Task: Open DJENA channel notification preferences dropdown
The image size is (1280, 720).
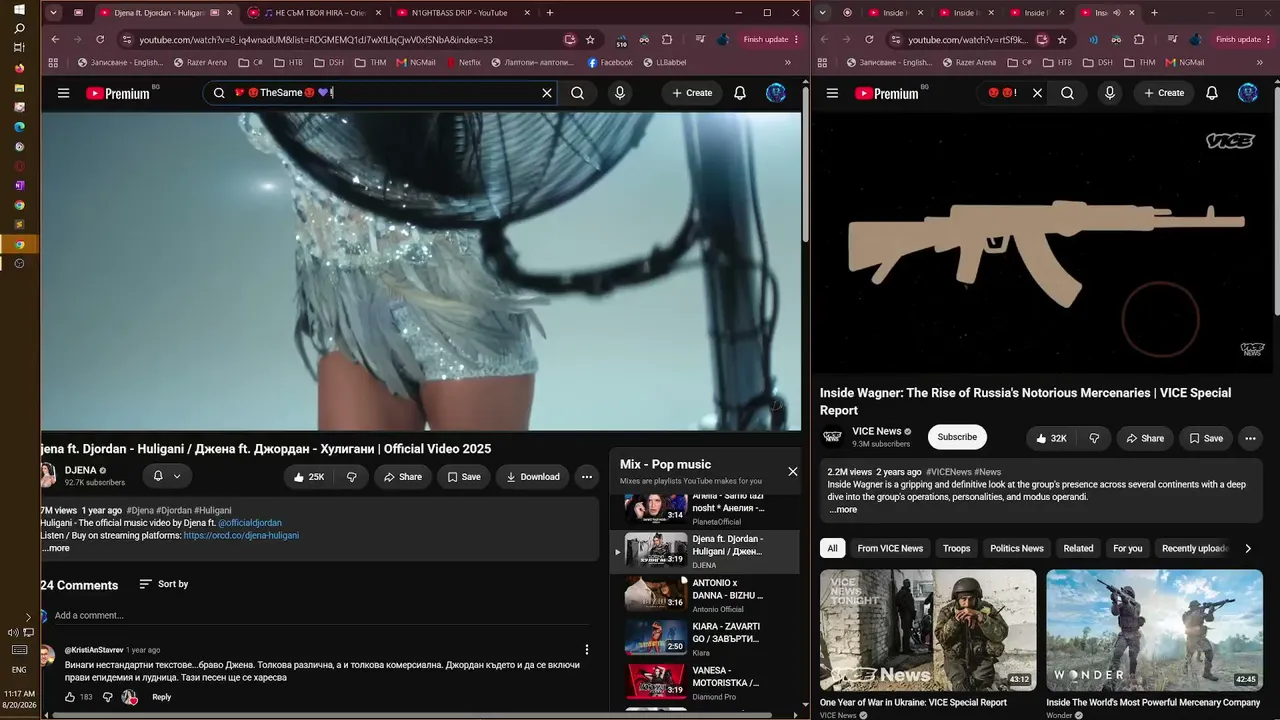Action: pos(167,477)
